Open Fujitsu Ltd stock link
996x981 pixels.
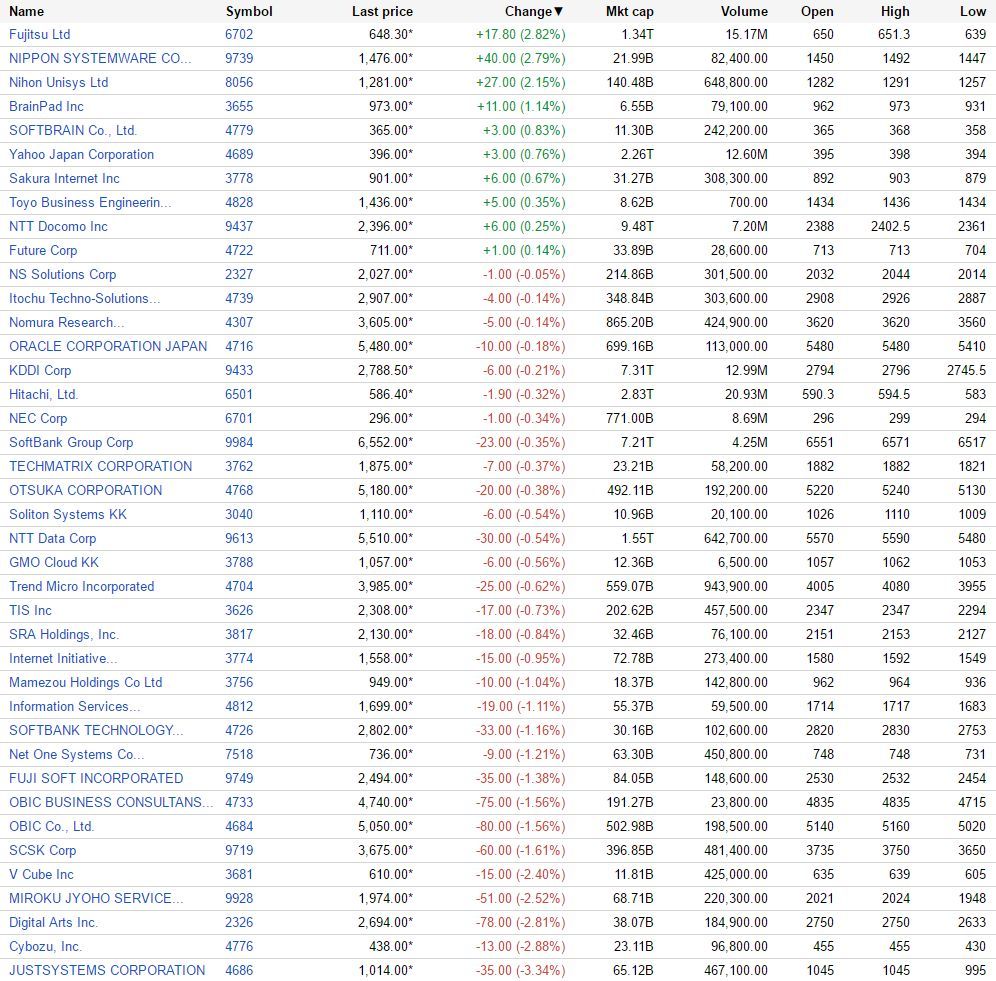click(x=39, y=34)
